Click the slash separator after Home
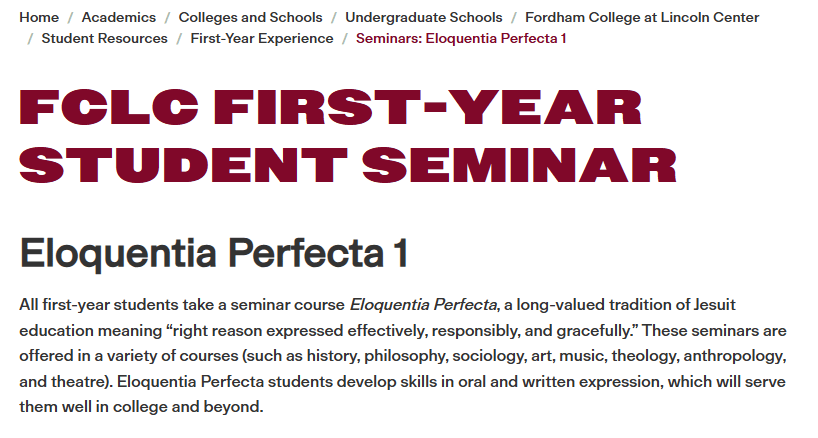Viewport: 818px width, 438px height. pyautogui.click(x=70, y=17)
